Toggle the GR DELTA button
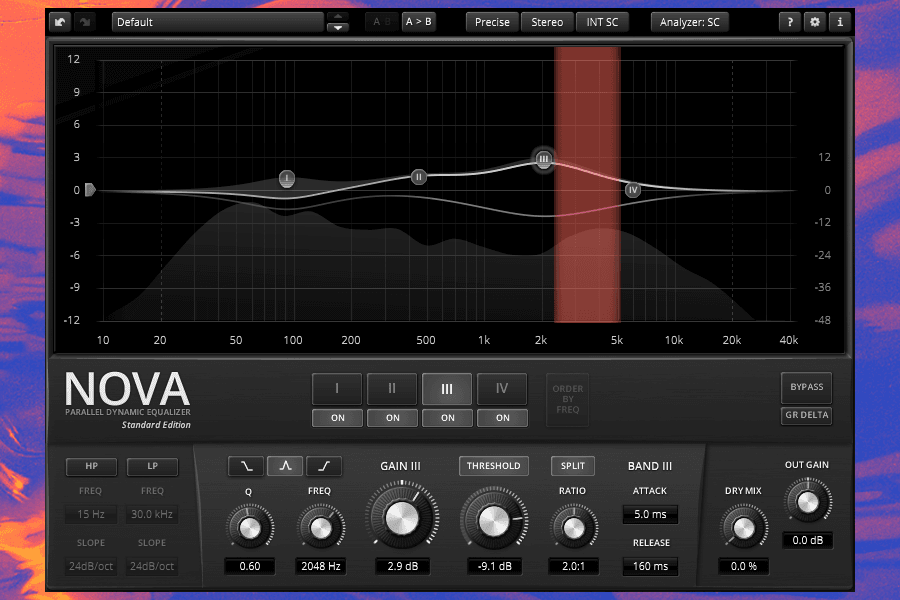The width and height of the screenshot is (900, 600). [806, 415]
